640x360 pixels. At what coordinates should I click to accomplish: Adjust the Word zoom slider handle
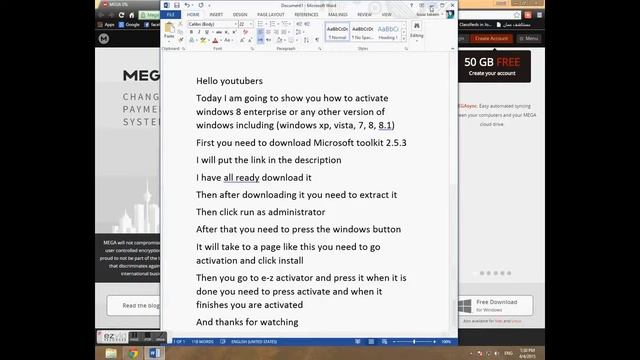tap(414, 342)
